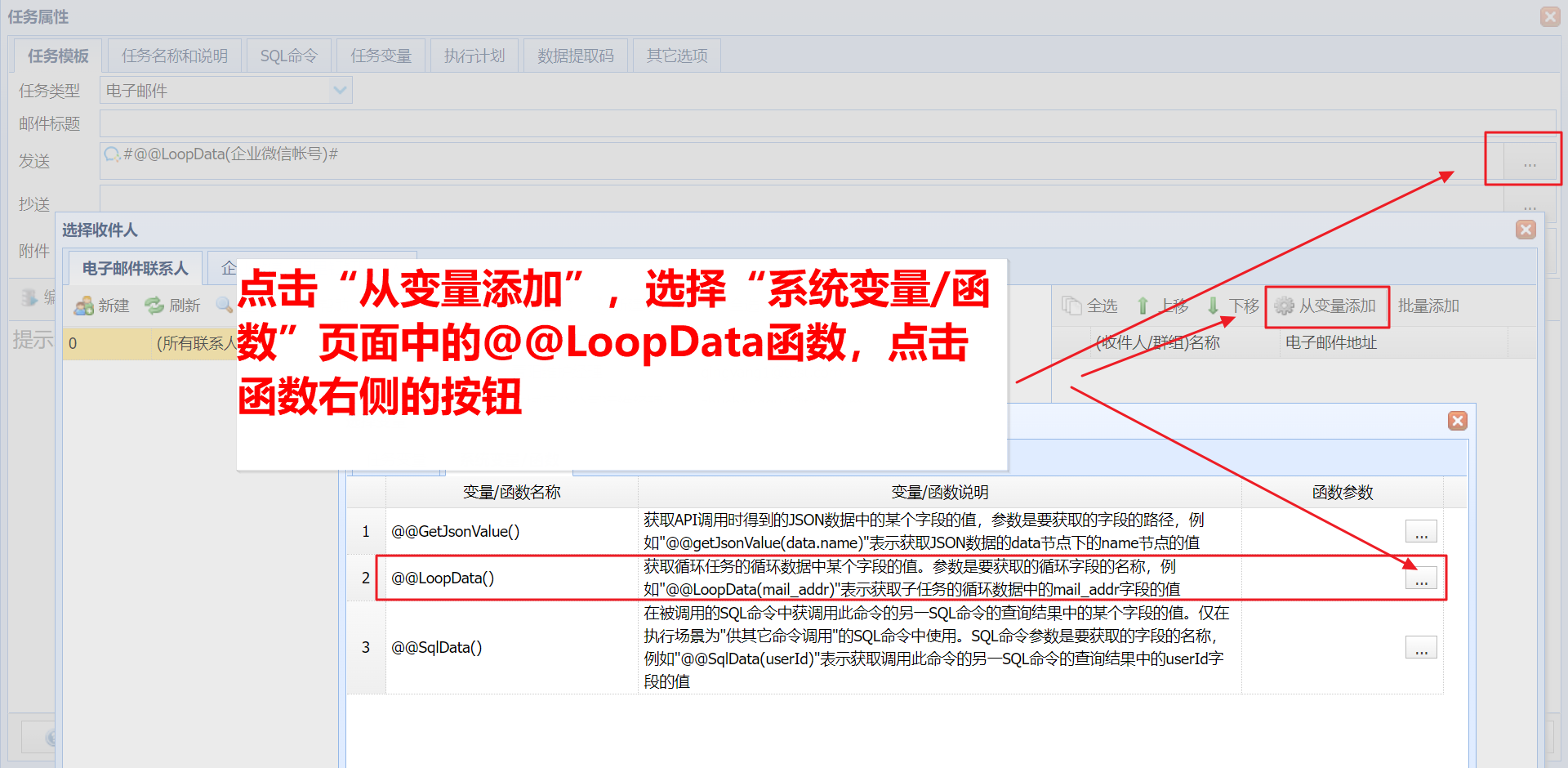Click the 函数参数 column header

click(1343, 492)
